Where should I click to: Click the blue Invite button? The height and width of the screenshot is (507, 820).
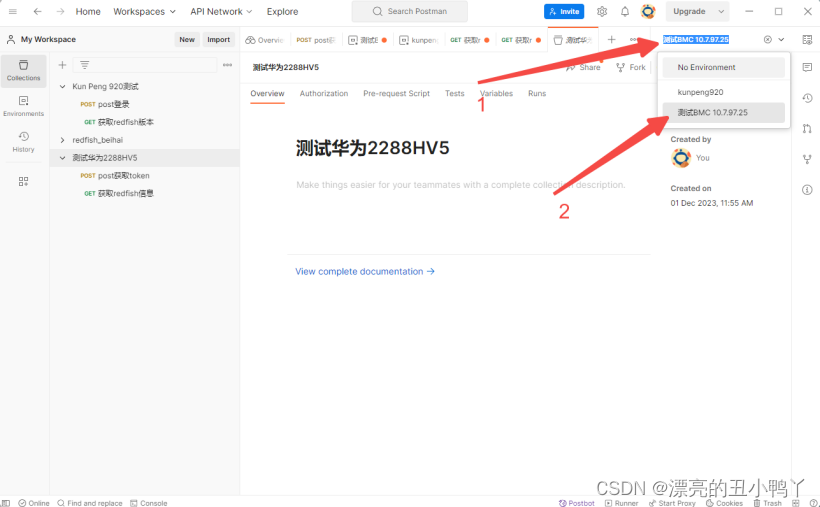point(564,12)
